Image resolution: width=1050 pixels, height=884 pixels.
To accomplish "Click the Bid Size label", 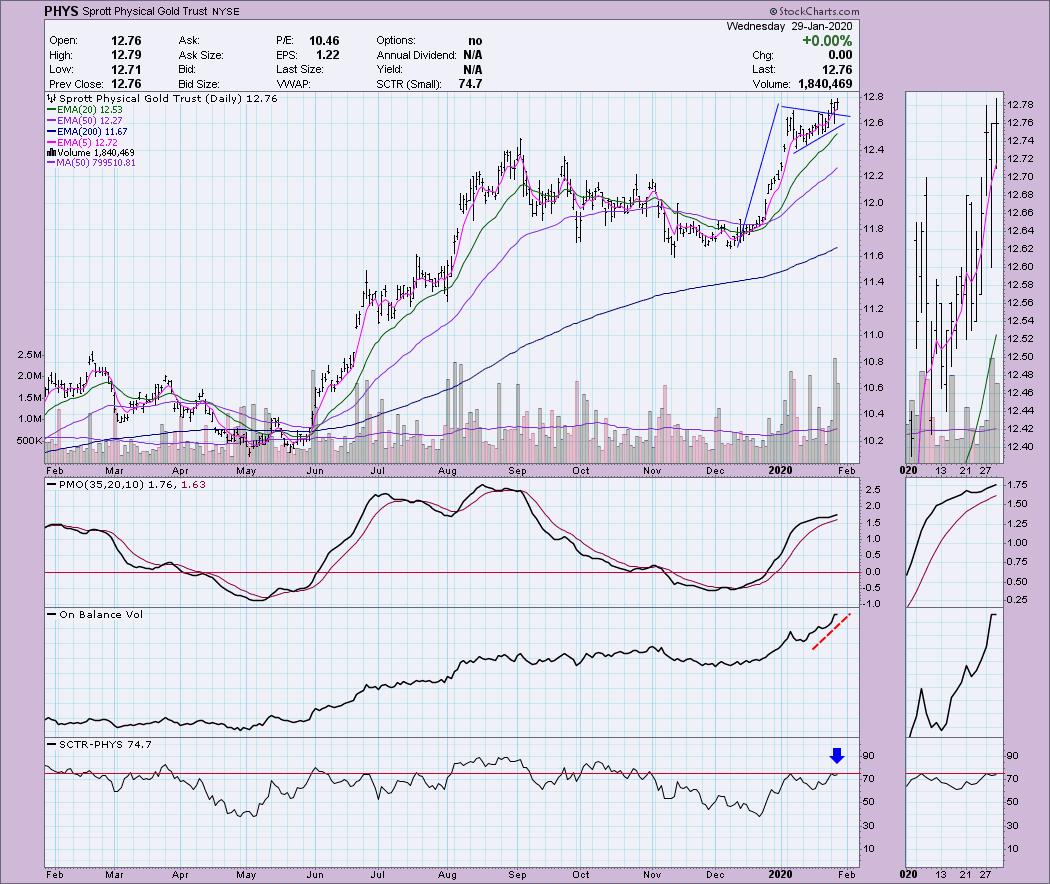I will click(x=200, y=84).
